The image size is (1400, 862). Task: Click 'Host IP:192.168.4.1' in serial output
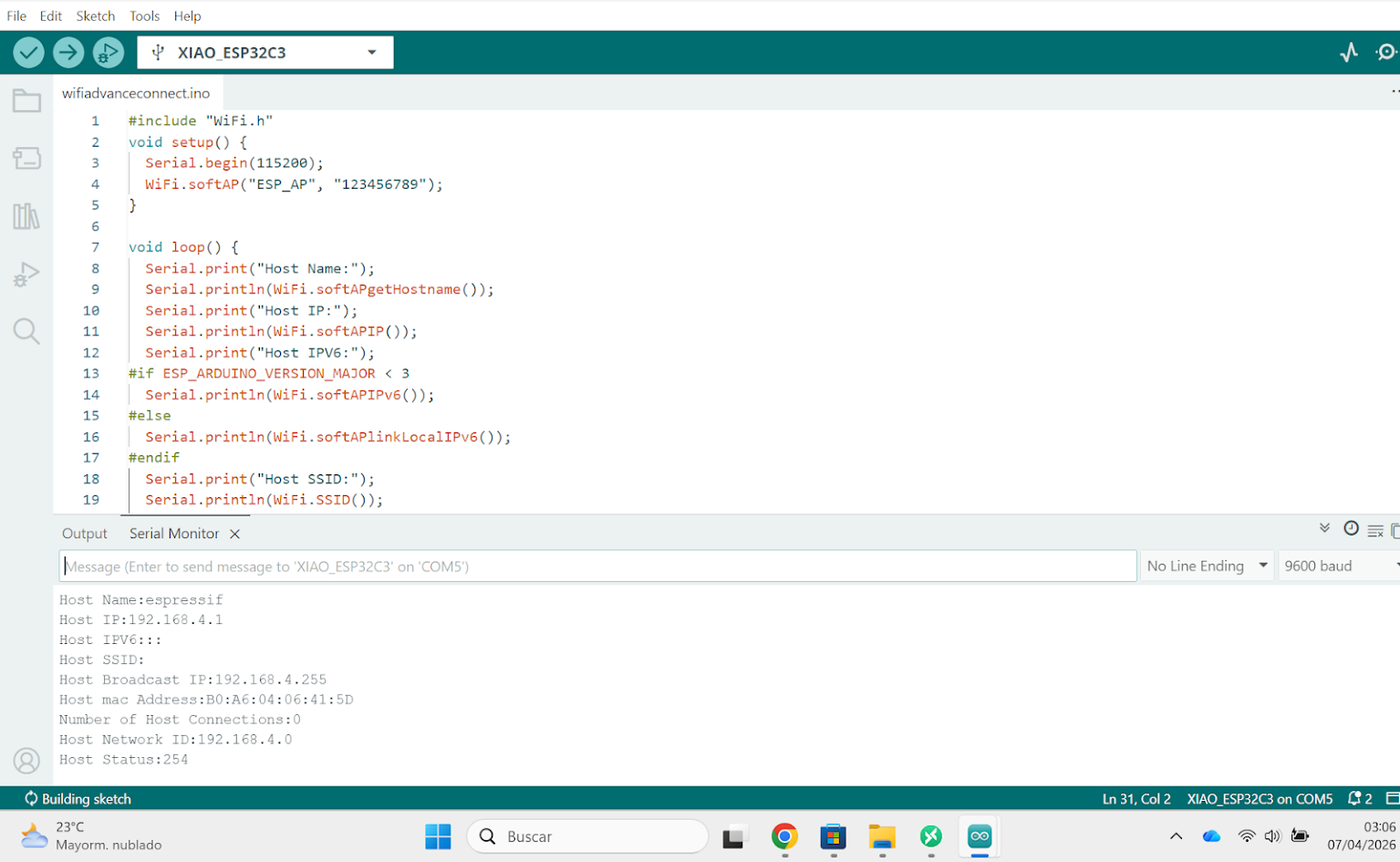[x=141, y=620]
